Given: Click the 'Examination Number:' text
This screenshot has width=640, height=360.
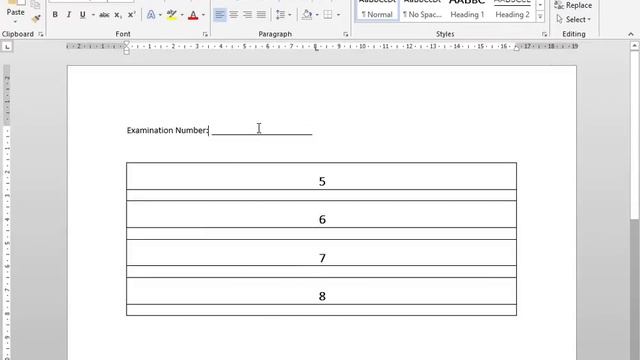Looking at the screenshot, I should [x=167, y=130].
